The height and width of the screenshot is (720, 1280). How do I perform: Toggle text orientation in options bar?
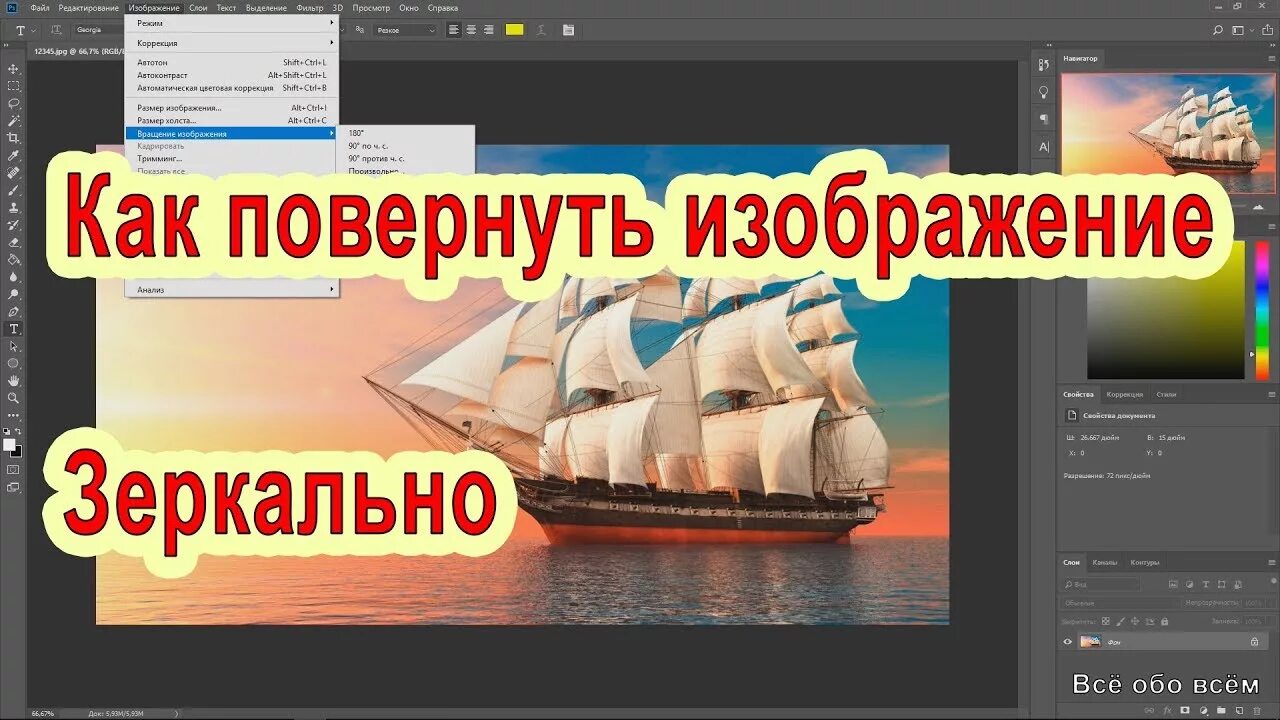tap(55, 30)
